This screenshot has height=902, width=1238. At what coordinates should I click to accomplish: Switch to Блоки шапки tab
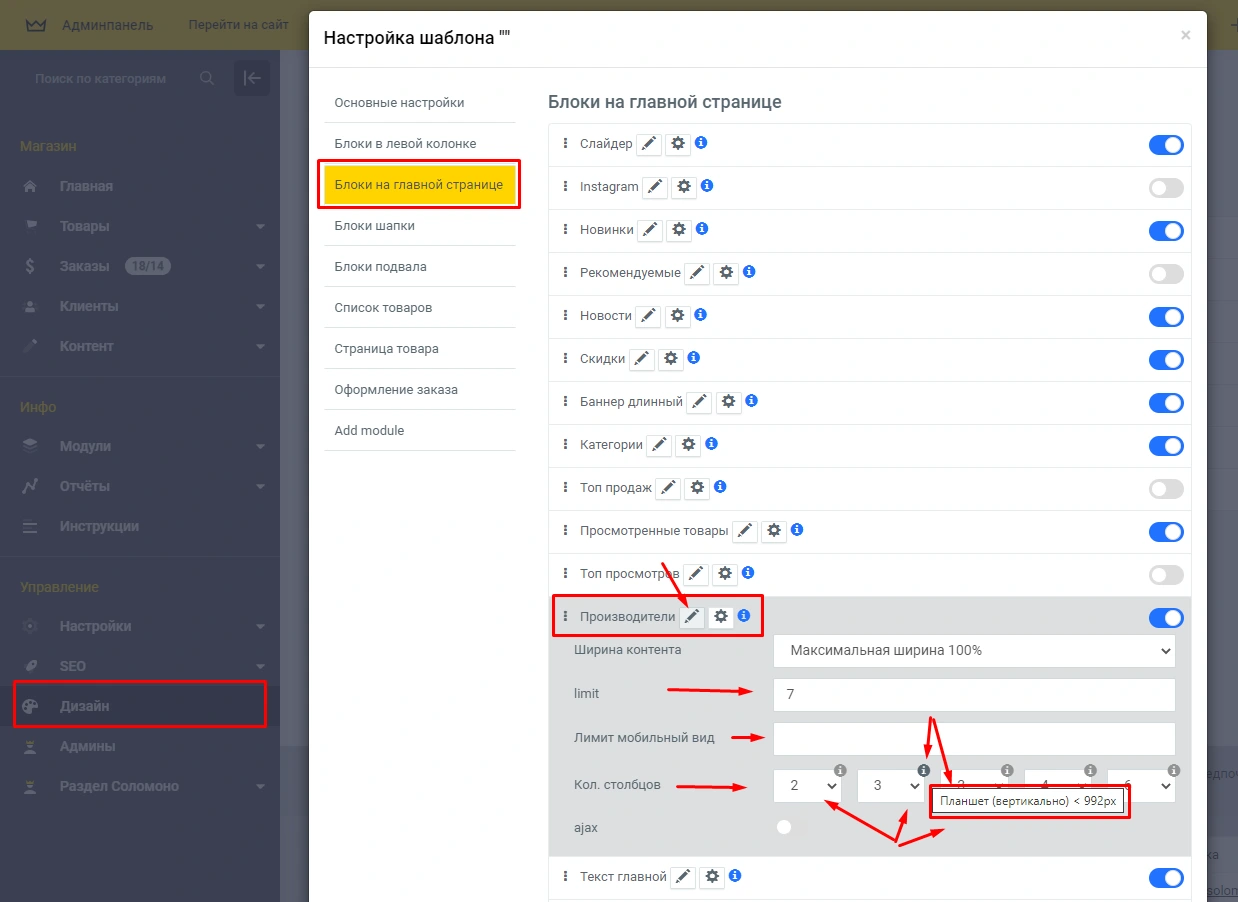[x=375, y=226]
